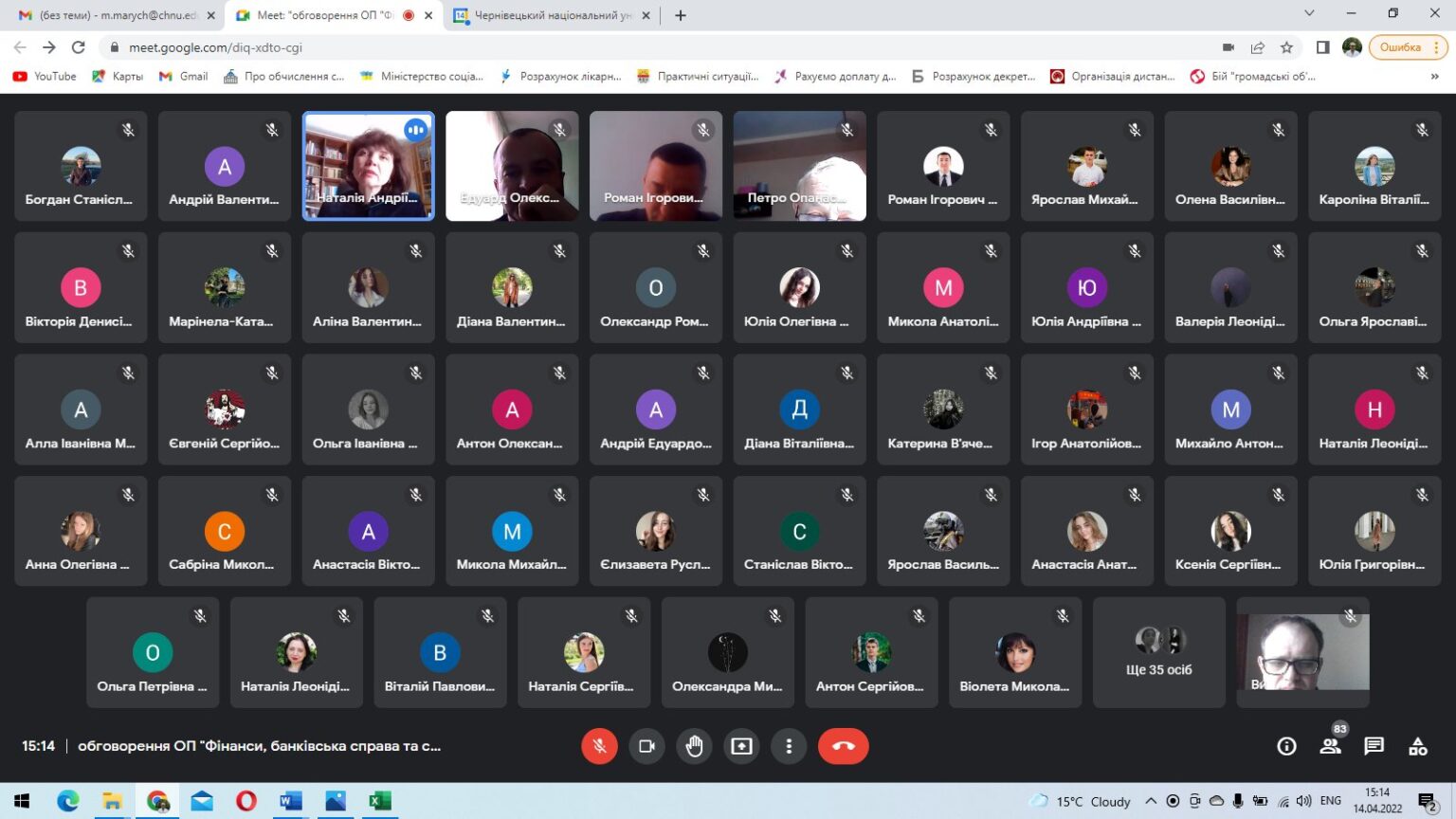Select Наталія Андрії... video tile
The image size is (1456, 819).
click(x=368, y=166)
